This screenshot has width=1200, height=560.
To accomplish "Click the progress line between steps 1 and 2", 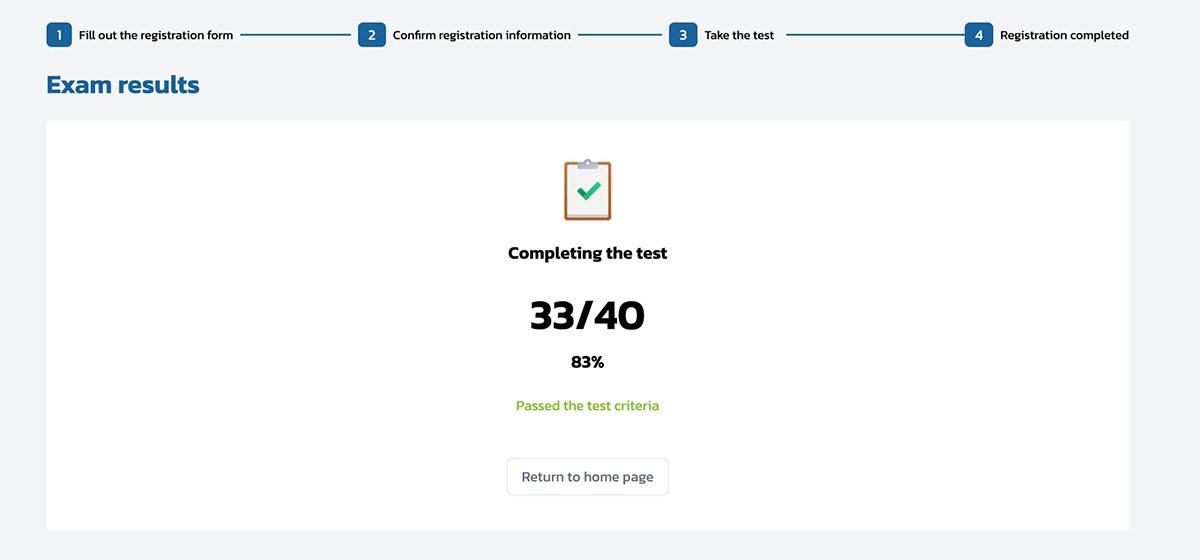I will 295,35.
